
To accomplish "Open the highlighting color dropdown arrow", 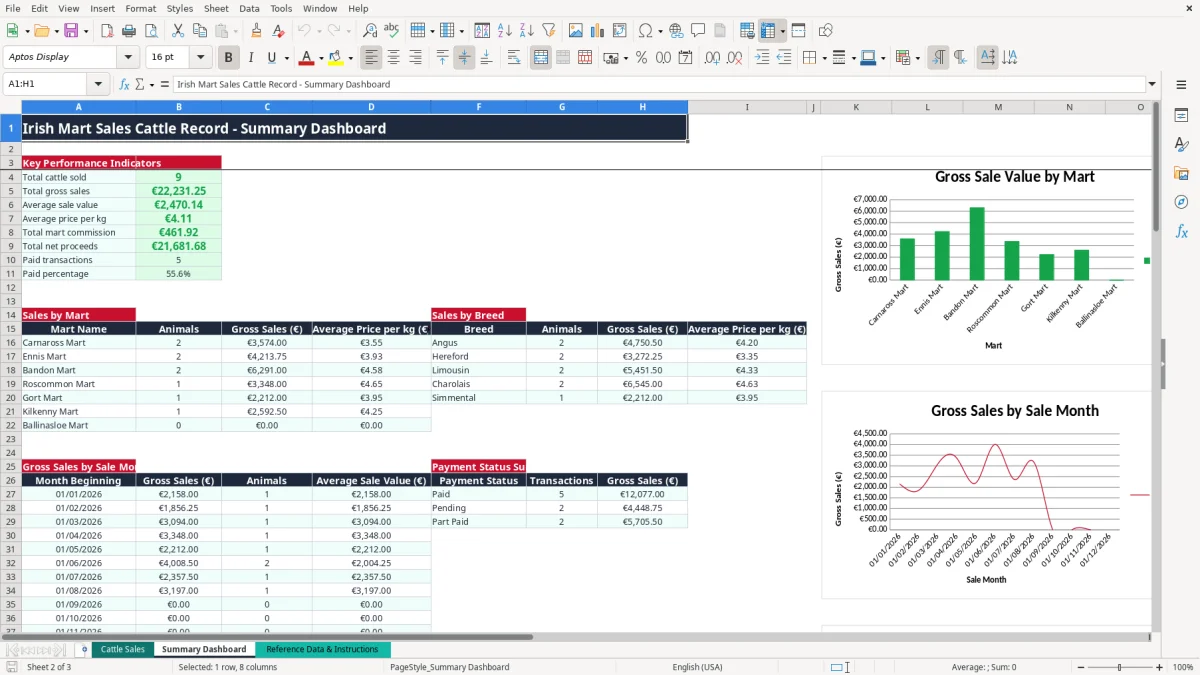I will [x=350, y=58].
